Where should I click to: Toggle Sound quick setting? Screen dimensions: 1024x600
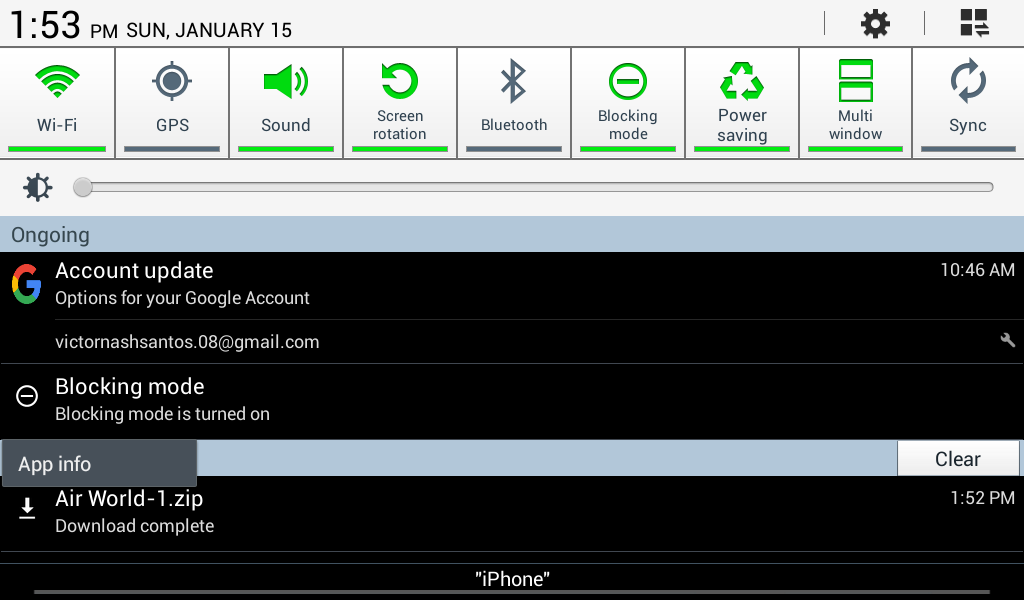tap(286, 103)
